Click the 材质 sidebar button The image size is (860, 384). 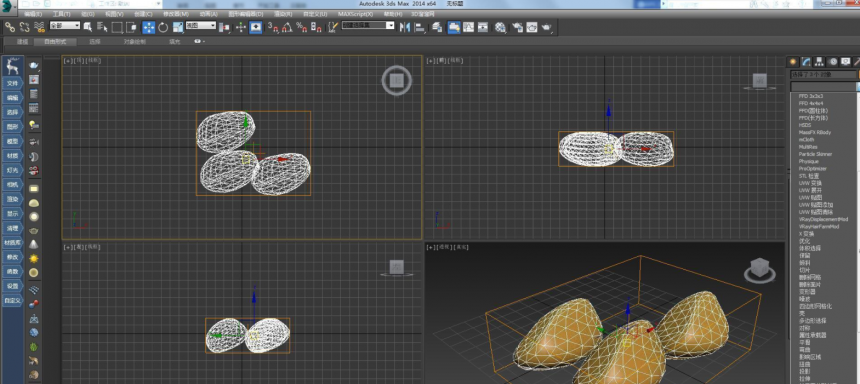pos(13,156)
